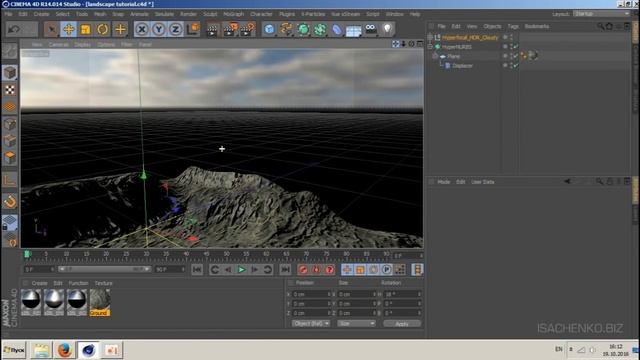Click Make Editable icon in left sidebar

[x=10, y=51]
